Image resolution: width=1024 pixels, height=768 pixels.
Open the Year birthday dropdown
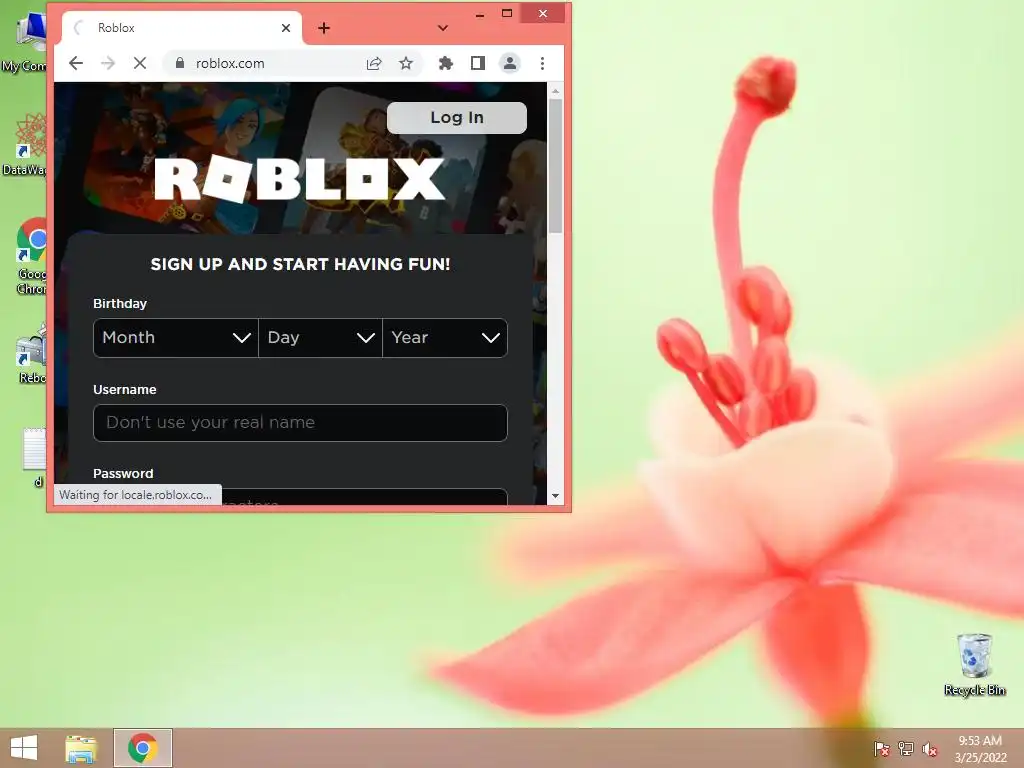(445, 338)
